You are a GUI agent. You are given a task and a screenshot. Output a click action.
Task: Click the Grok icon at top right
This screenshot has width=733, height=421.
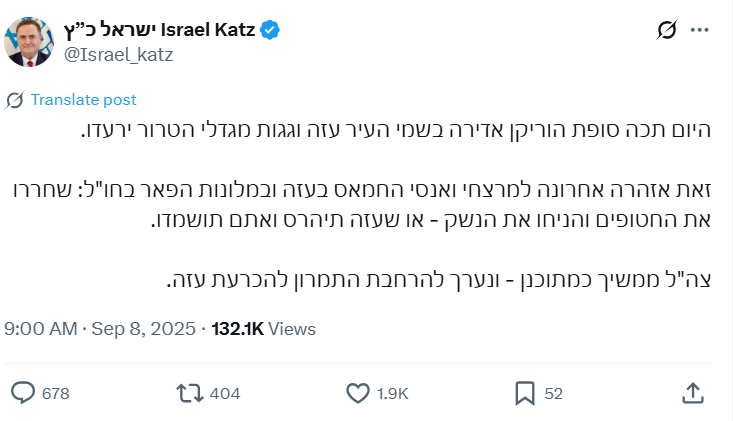[667, 31]
